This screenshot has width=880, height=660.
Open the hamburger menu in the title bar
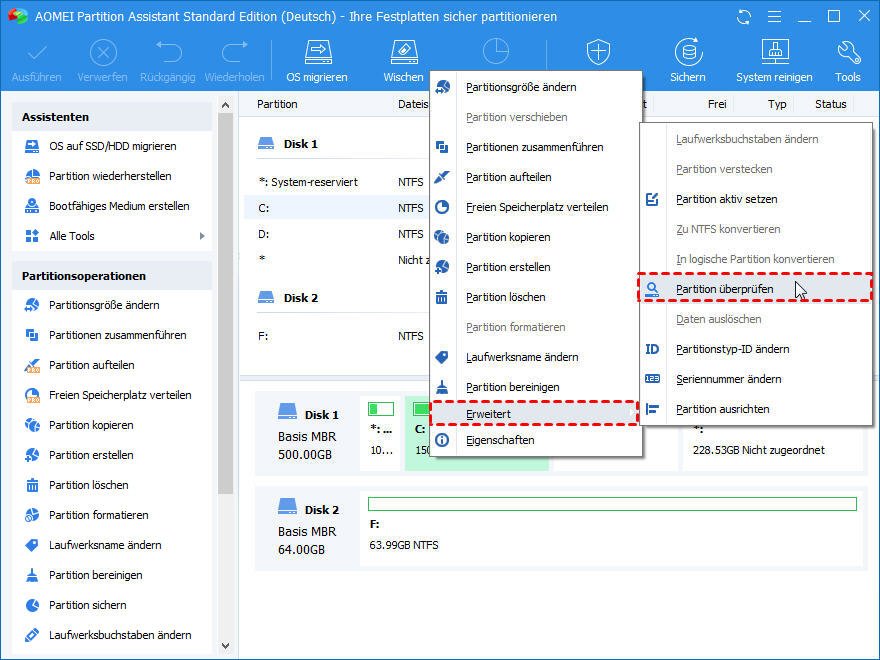tap(774, 17)
